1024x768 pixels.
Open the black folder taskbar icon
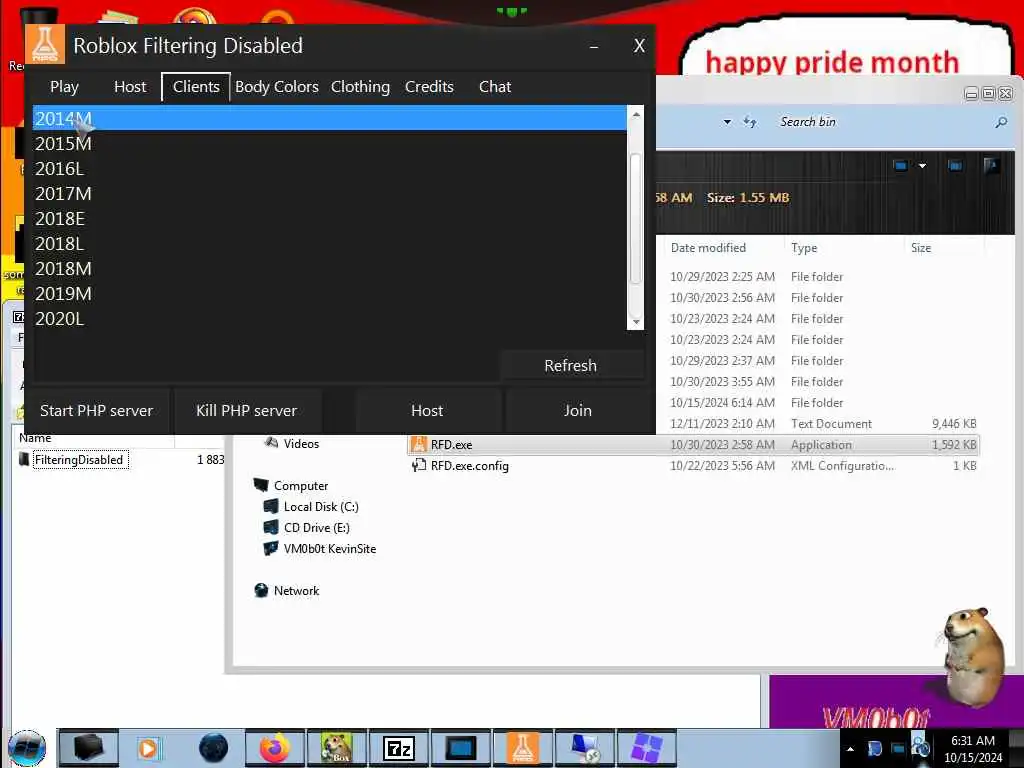[89, 748]
